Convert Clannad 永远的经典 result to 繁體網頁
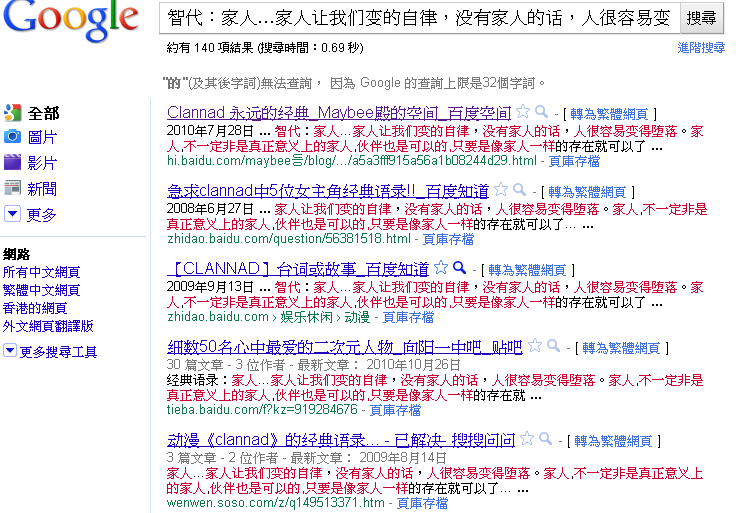 tap(609, 114)
